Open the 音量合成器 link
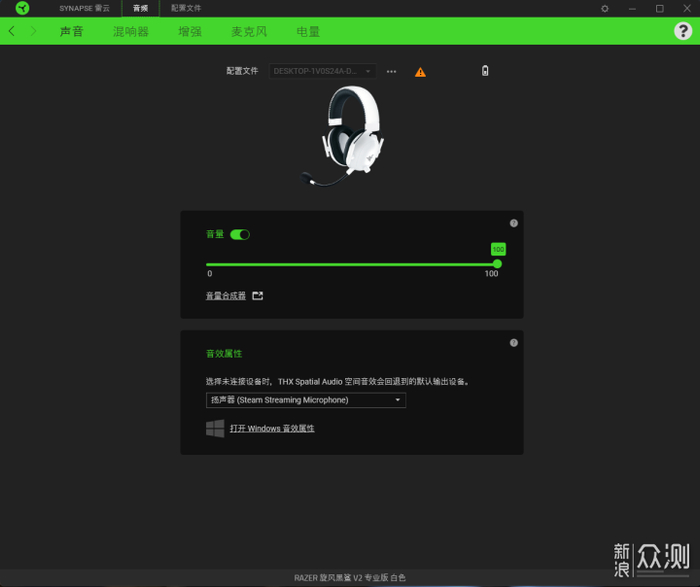The width and height of the screenshot is (700, 587). (x=225, y=296)
